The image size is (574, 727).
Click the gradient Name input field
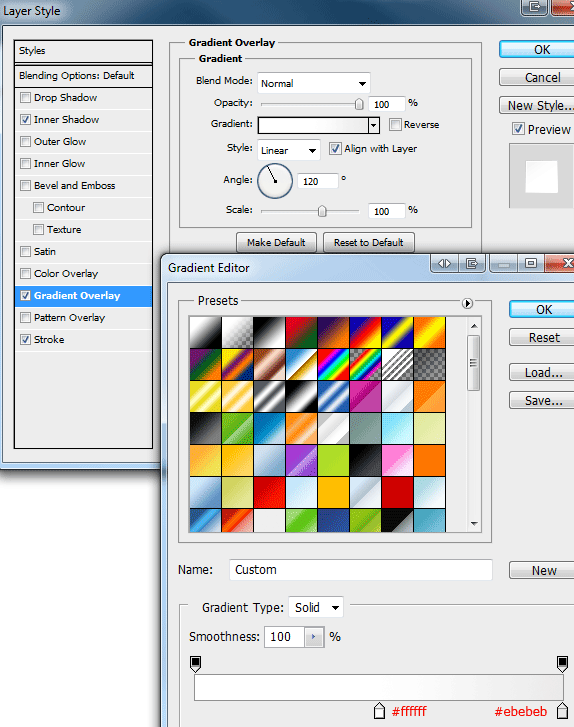point(361,569)
